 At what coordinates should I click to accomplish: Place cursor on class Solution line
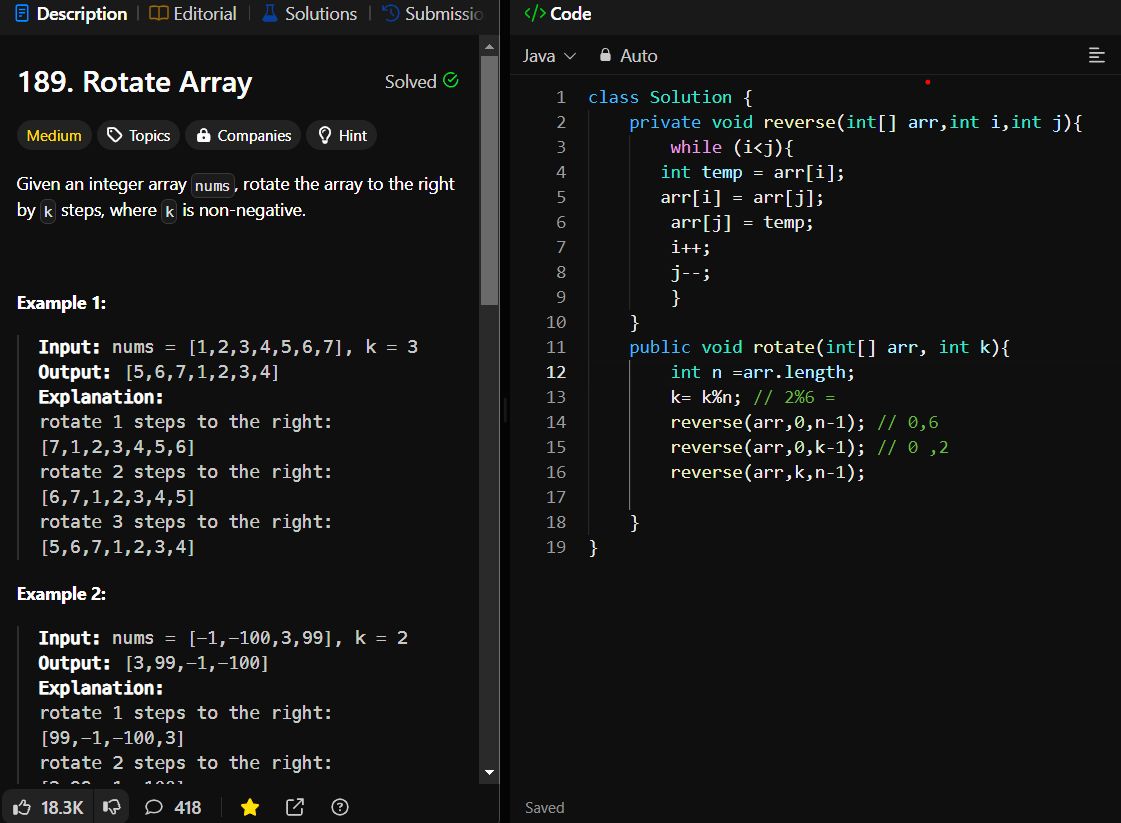pos(670,97)
